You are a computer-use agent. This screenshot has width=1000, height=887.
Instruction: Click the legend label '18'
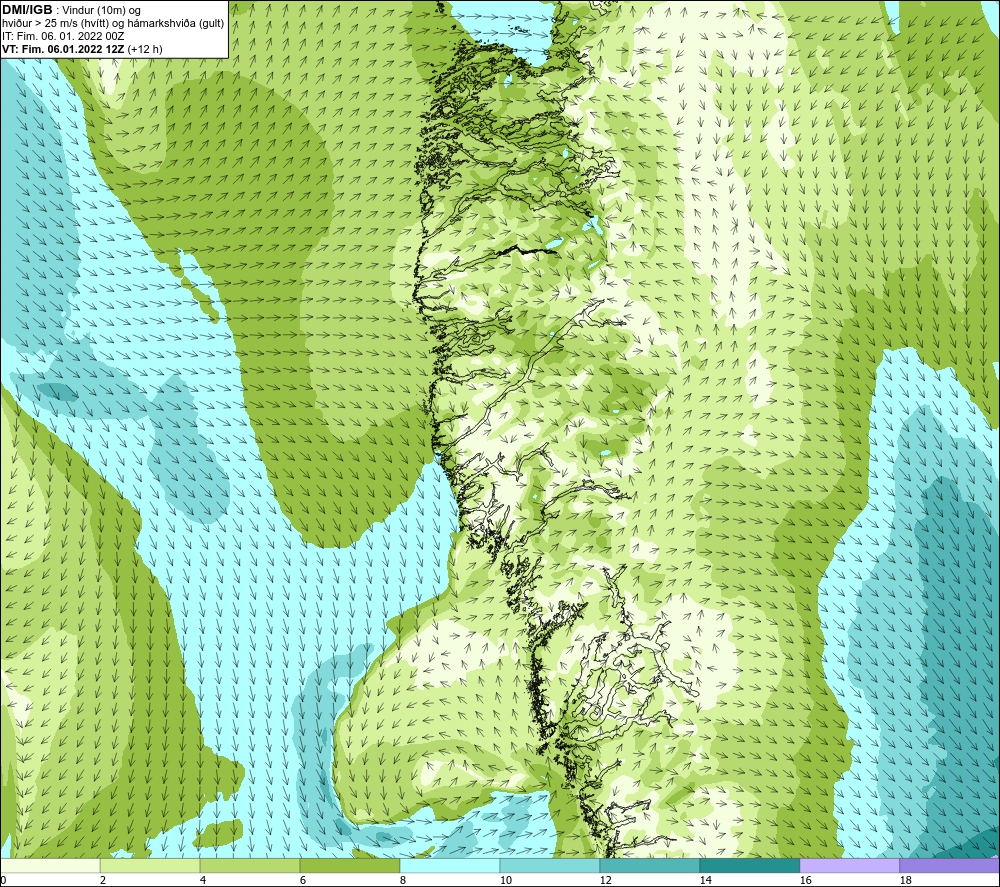[906, 880]
